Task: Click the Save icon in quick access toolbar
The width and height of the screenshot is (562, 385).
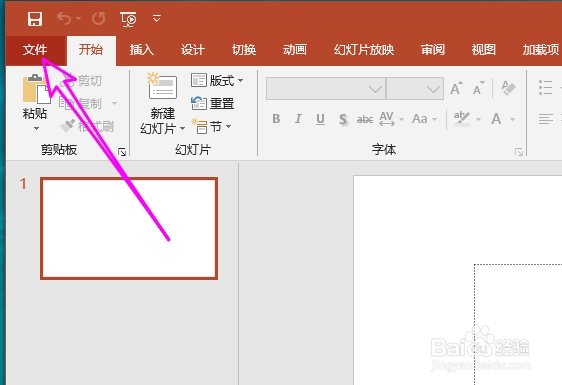Action: point(35,19)
